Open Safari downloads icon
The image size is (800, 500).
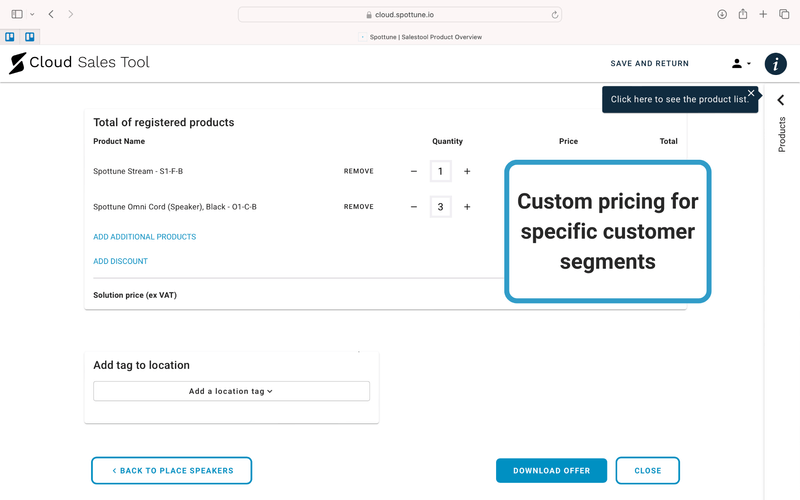[722, 14]
